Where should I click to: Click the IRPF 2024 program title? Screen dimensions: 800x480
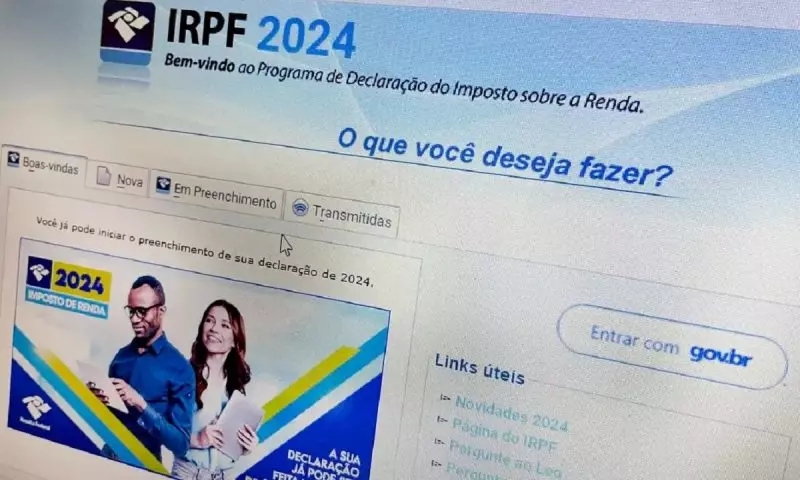261,33
